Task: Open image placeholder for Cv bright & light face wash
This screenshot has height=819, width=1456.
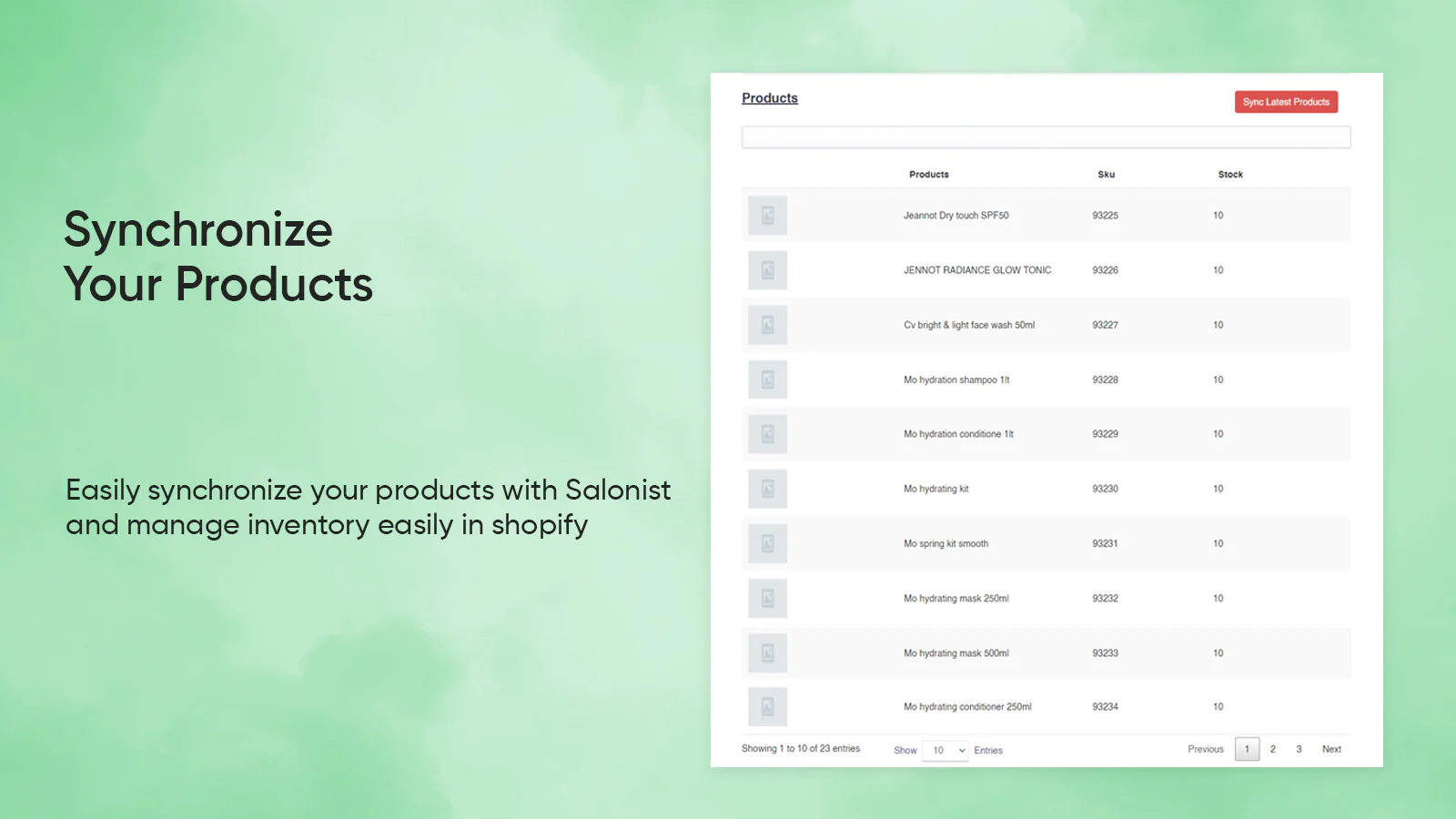Action: [768, 325]
